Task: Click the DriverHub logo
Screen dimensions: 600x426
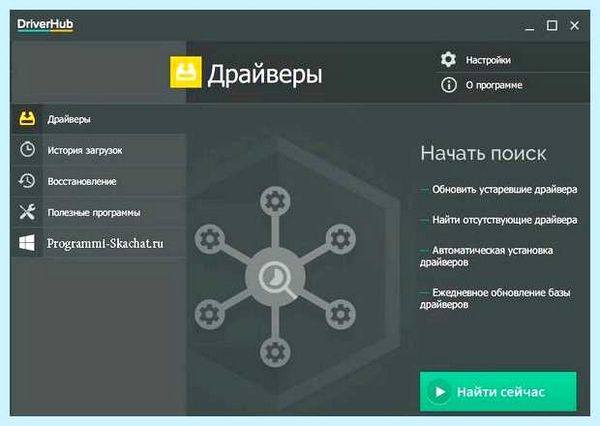Action: click(45, 25)
